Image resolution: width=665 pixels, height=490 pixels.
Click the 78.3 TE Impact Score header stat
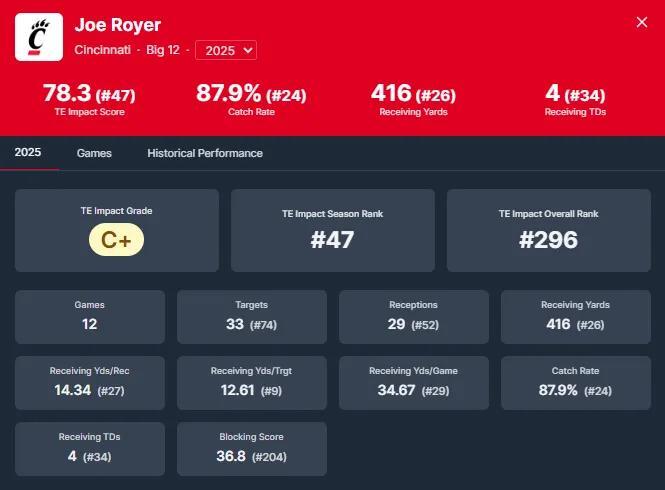click(89, 99)
